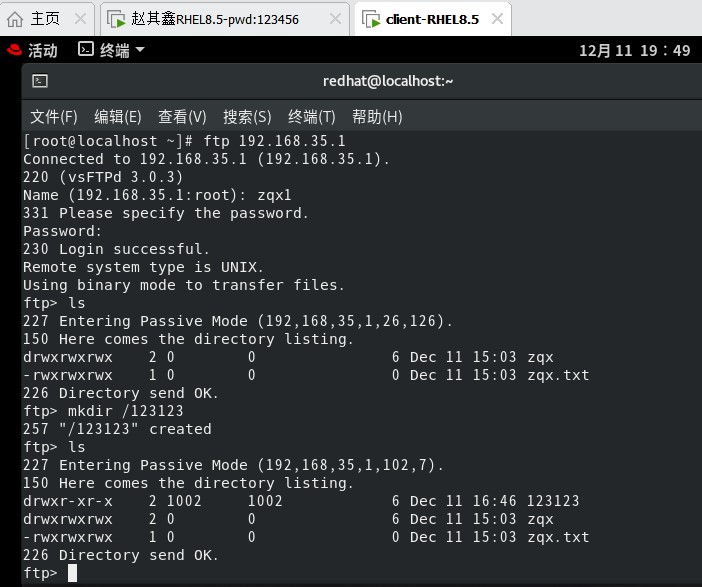Open the clock showing 12月 11 19:49
This screenshot has width=702, height=587.
point(634,51)
